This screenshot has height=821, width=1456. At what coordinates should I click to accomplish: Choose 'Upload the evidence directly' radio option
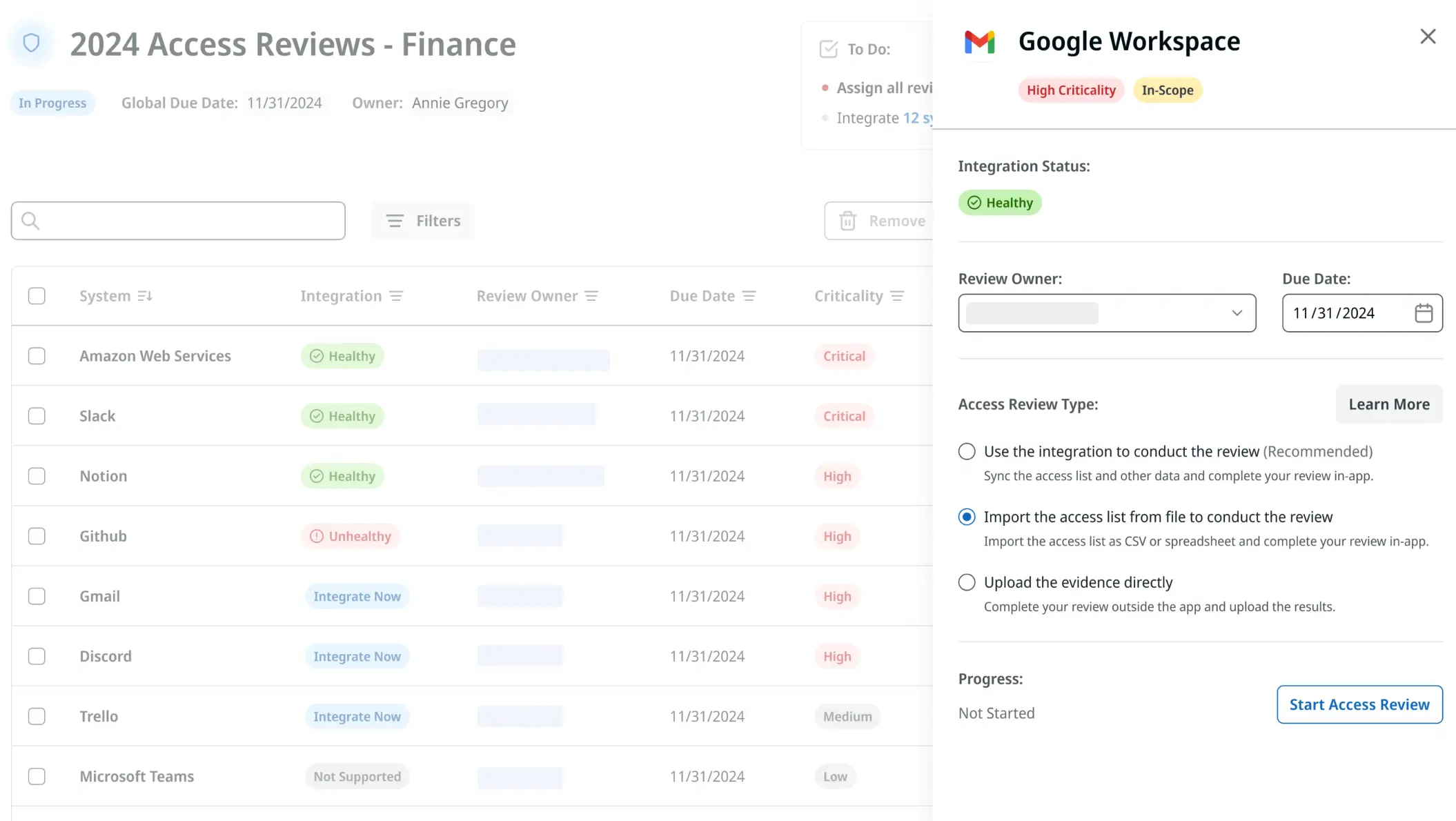click(x=967, y=582)
